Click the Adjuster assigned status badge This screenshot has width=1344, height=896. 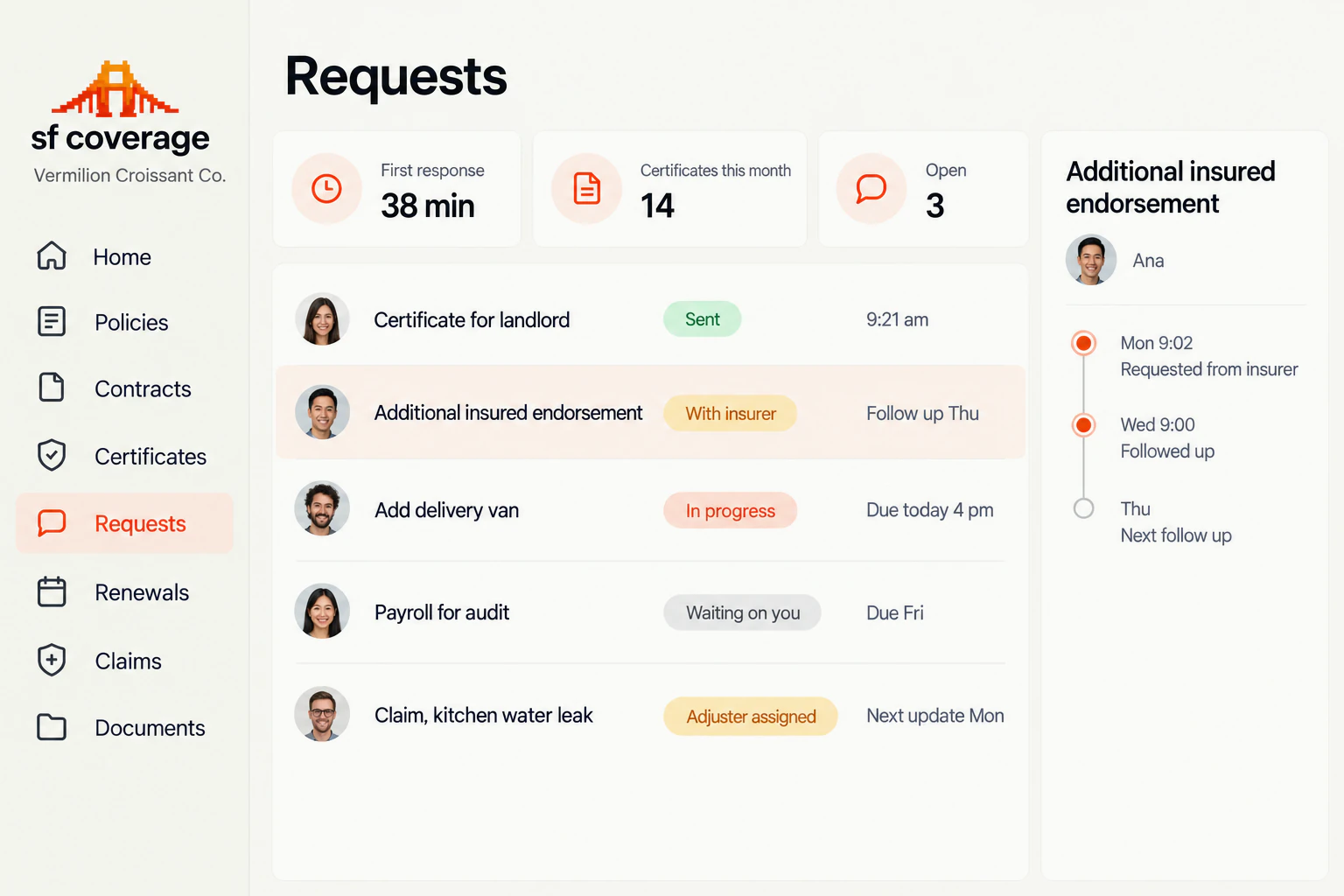(750, 717)
